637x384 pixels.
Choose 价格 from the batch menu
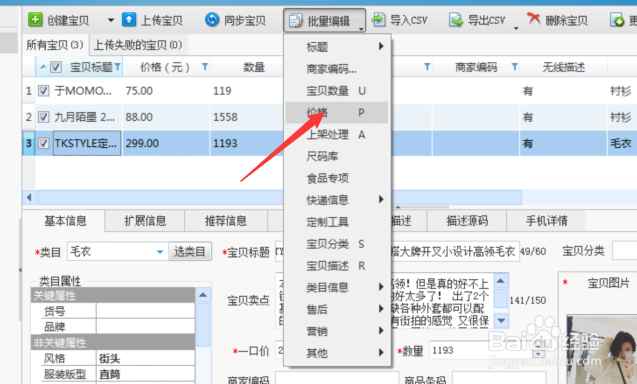[337, 113]
